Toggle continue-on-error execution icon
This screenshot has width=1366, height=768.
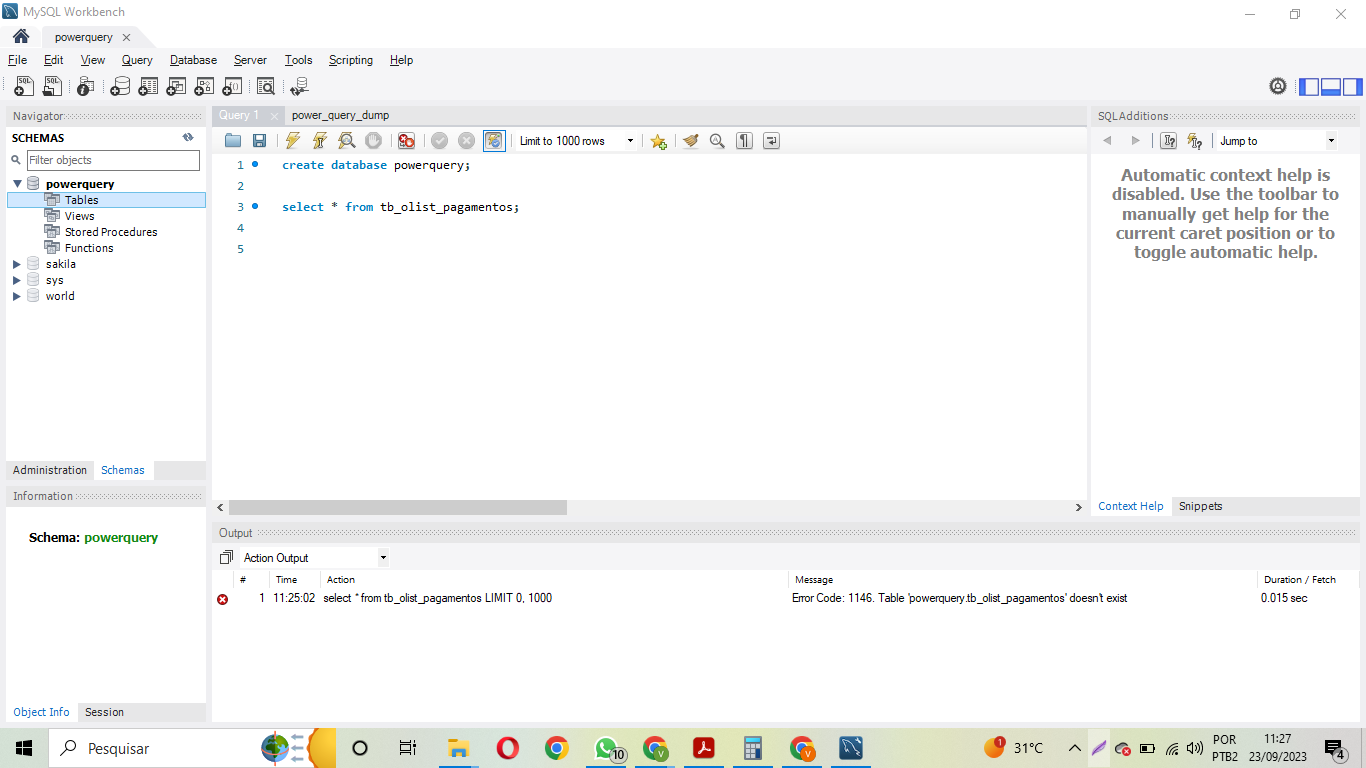pos(406,141)
